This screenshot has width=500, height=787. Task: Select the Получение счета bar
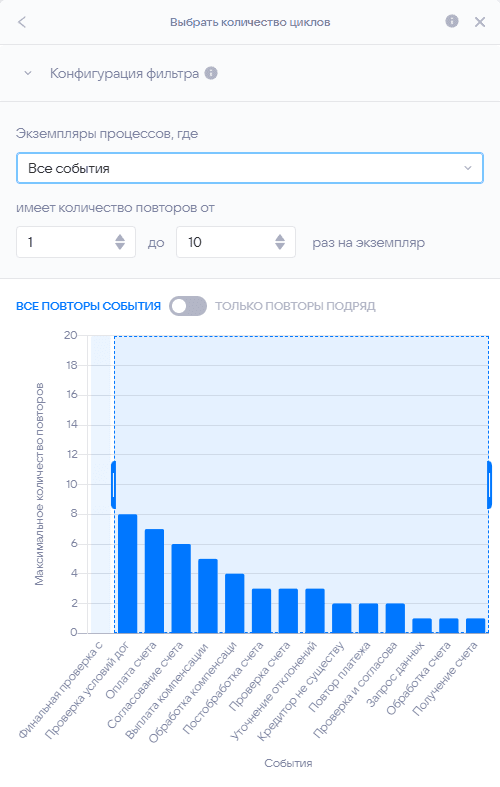pos(475,626)
